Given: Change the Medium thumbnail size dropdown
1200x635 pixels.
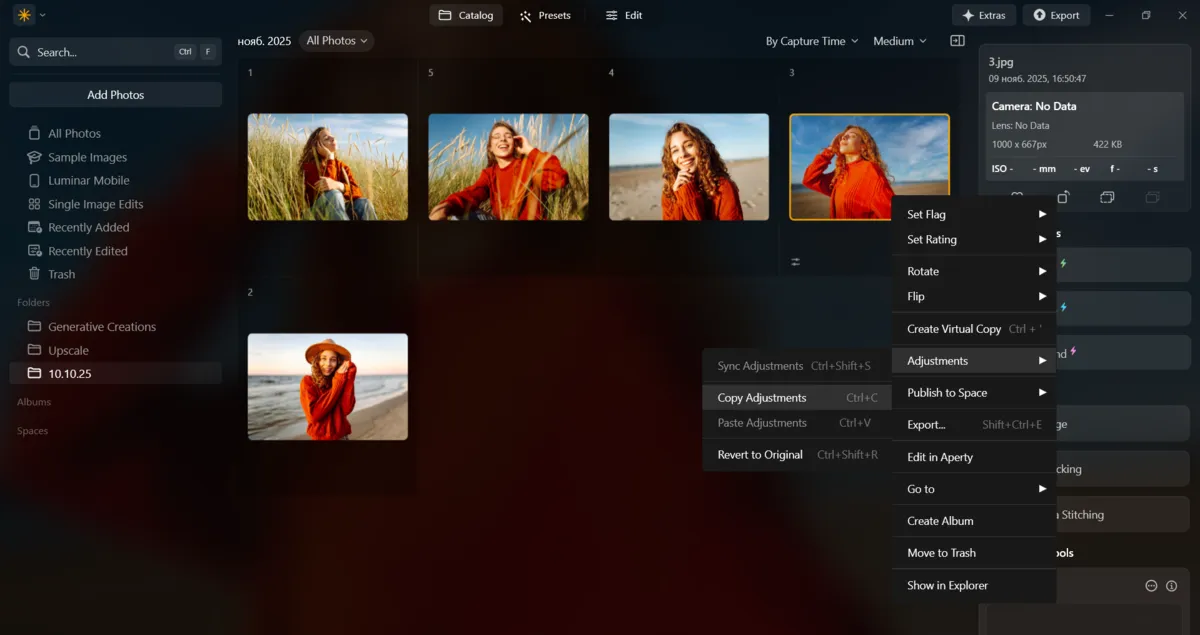Looking at the screenshot, I should 899,41.
